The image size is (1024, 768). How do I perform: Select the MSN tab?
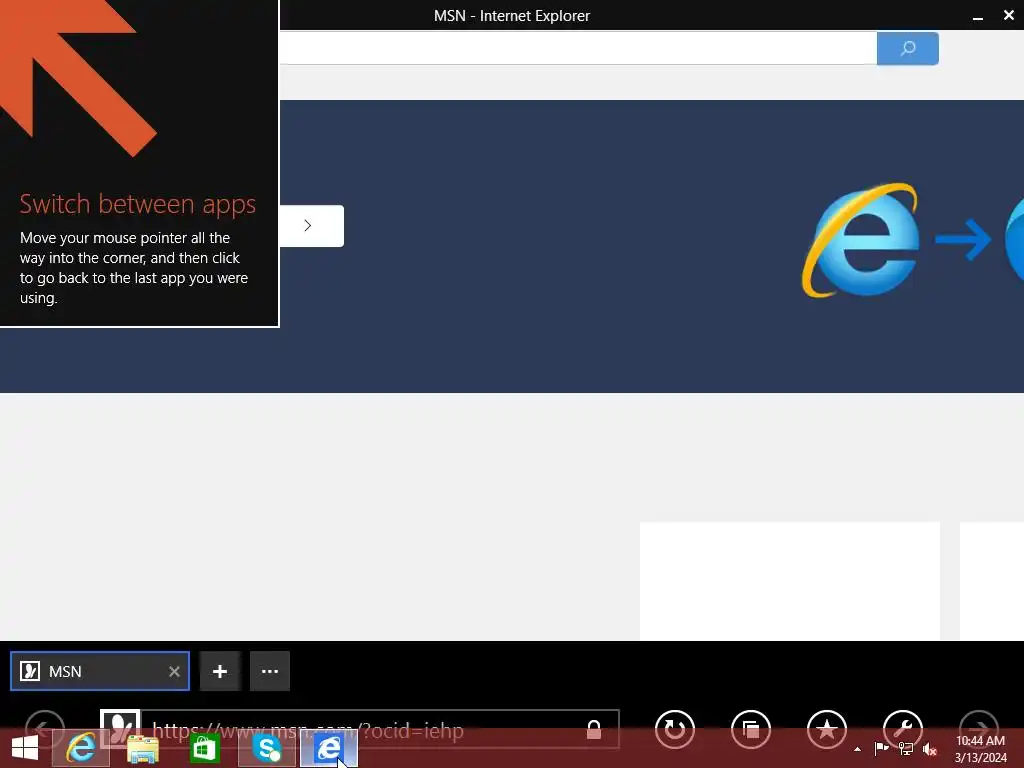click(x=100, y=671)
